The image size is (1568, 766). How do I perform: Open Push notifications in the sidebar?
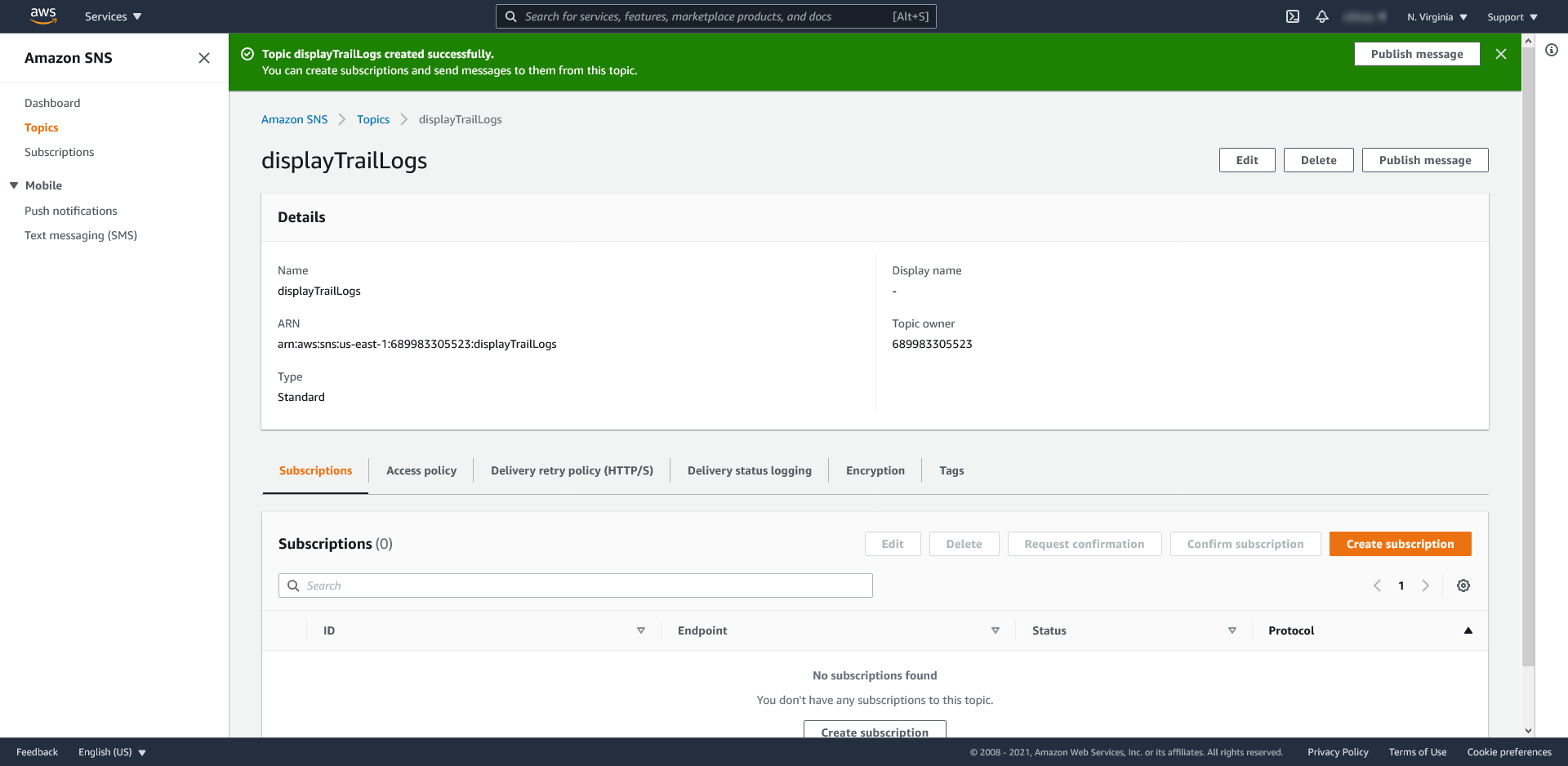pos(71,211)
